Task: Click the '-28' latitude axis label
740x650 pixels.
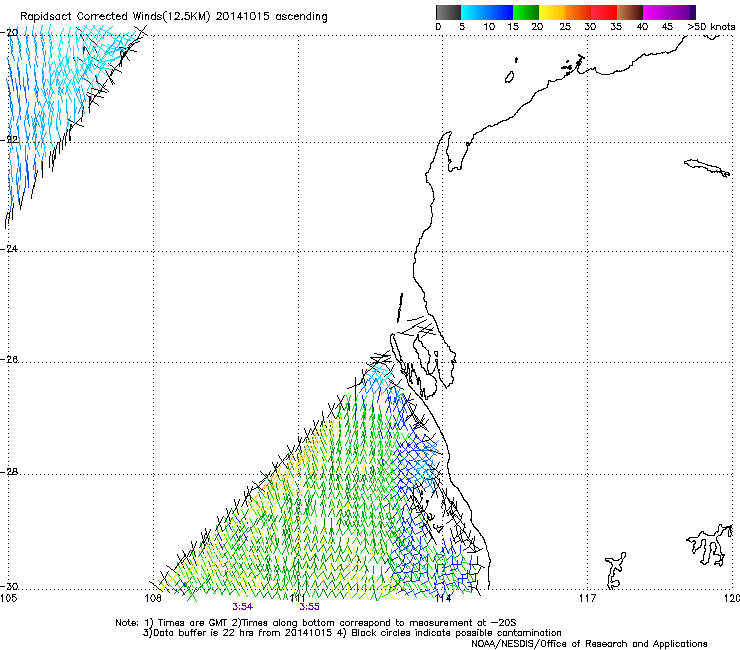Action: click(10, 472)
